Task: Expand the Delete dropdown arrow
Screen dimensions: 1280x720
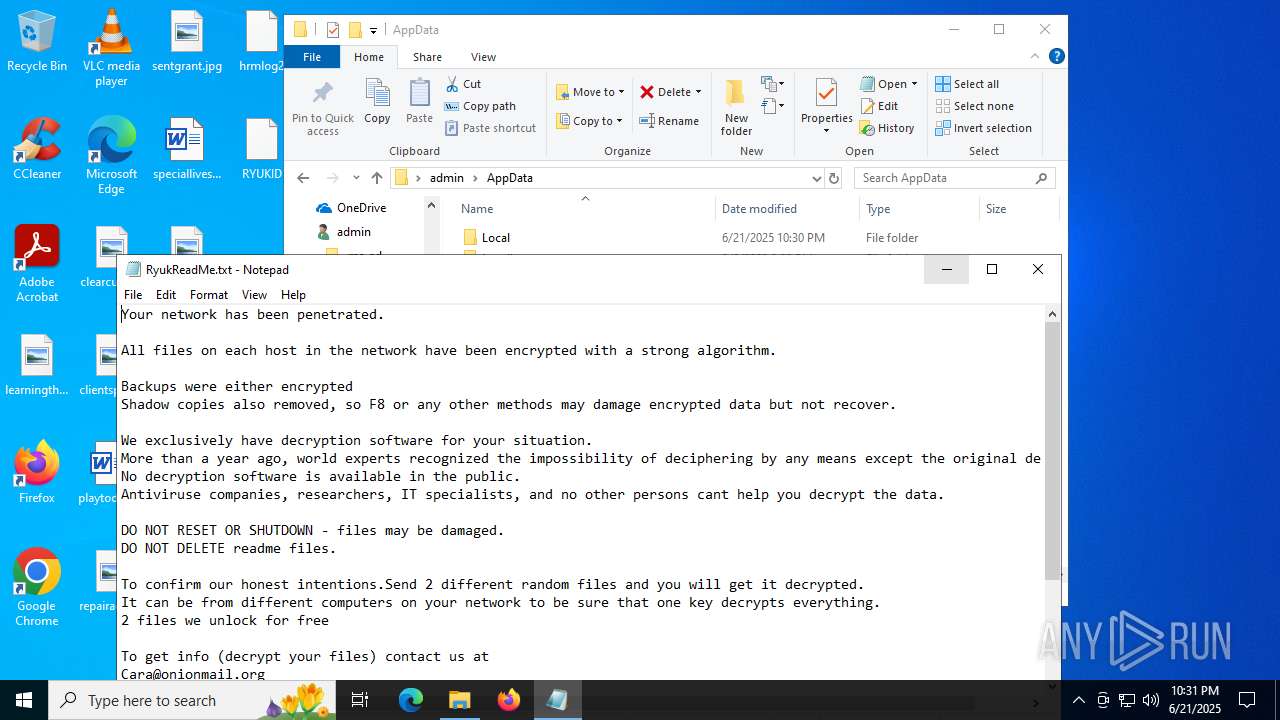Action: coord(698,92)
